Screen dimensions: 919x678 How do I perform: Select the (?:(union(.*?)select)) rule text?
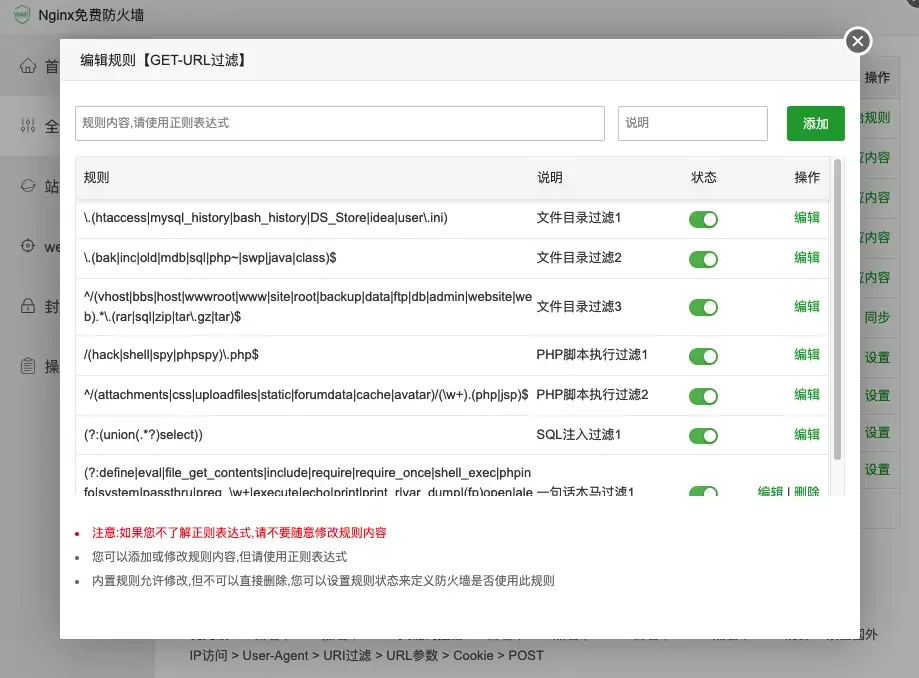143,435
